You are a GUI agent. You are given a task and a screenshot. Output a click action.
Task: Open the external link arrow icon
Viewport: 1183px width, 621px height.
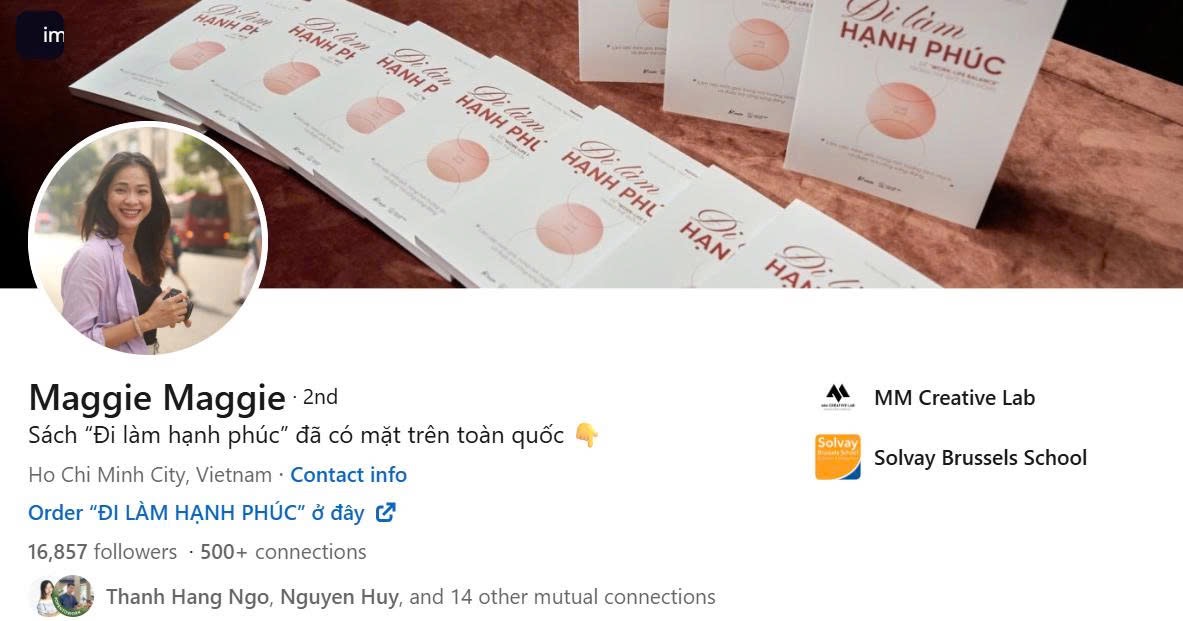point(386,512)
